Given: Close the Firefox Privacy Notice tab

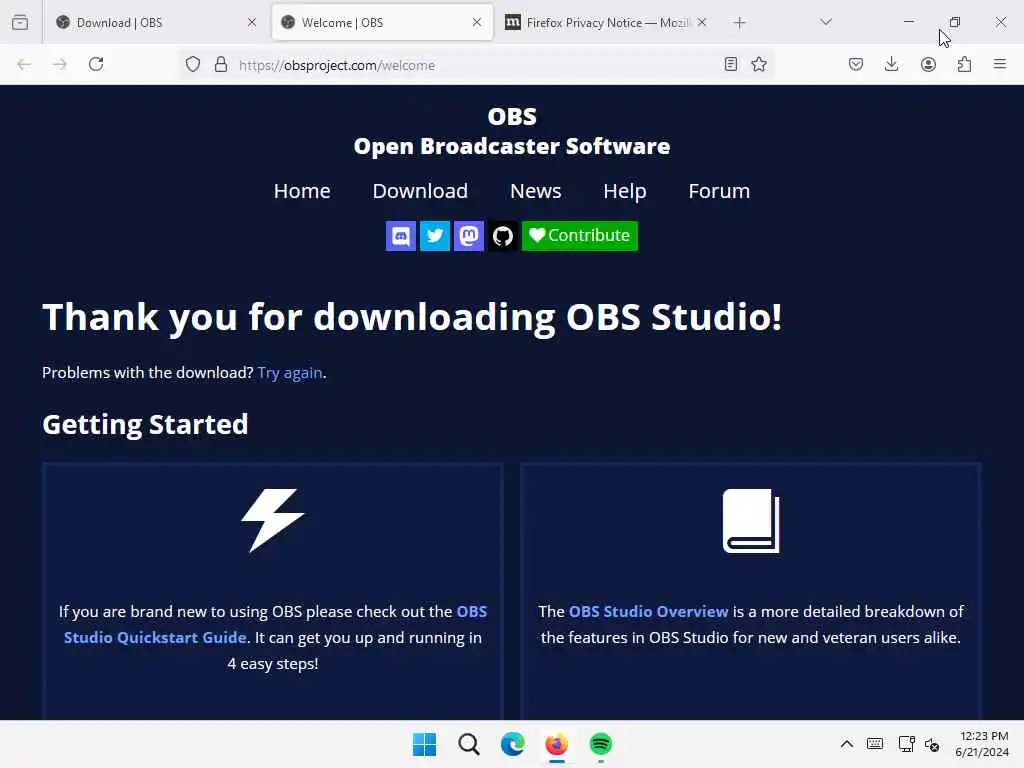Looking at the screenshot, I should point(702,22).
